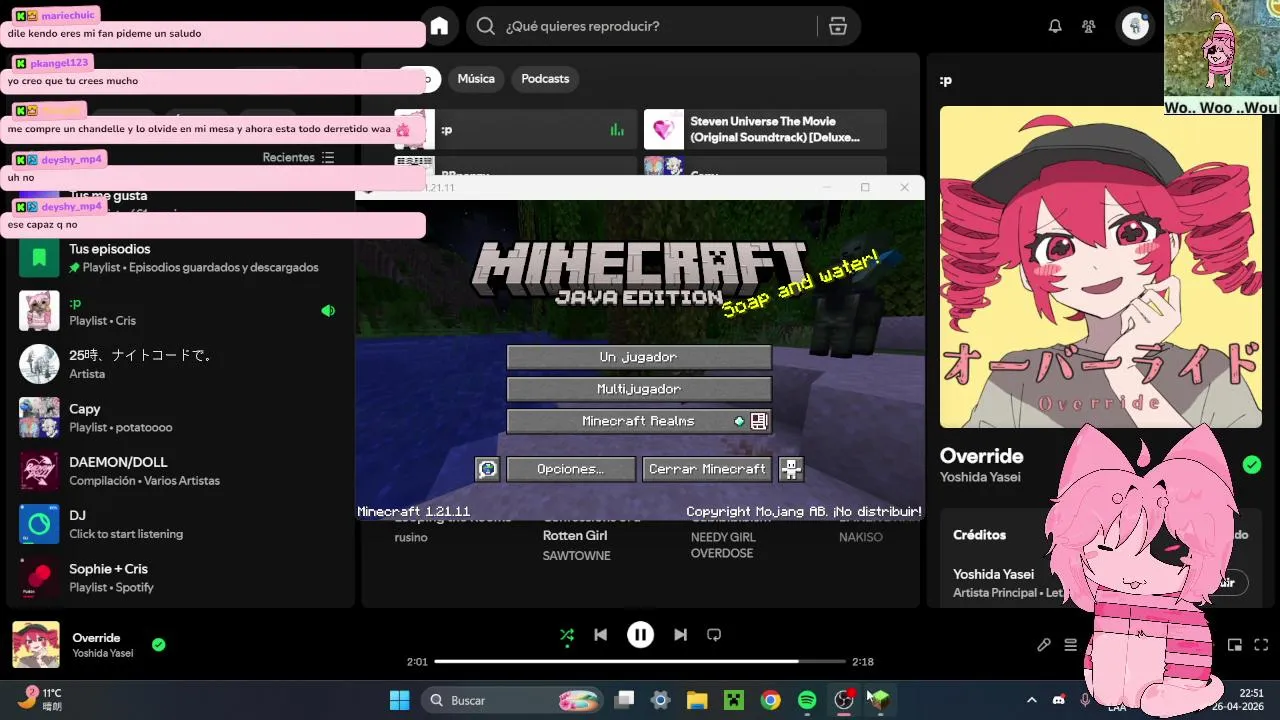
Task: Open the Friend Activity icon
Action: coord(1089,26)
